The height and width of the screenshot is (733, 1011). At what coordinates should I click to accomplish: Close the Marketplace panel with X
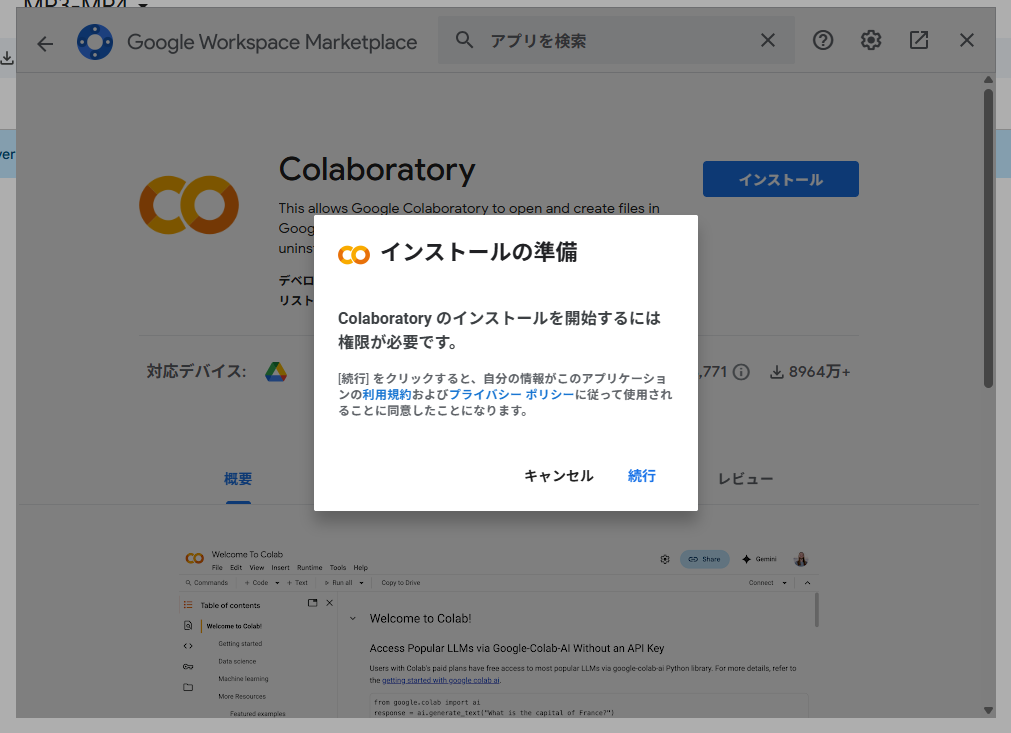(967, 40)
